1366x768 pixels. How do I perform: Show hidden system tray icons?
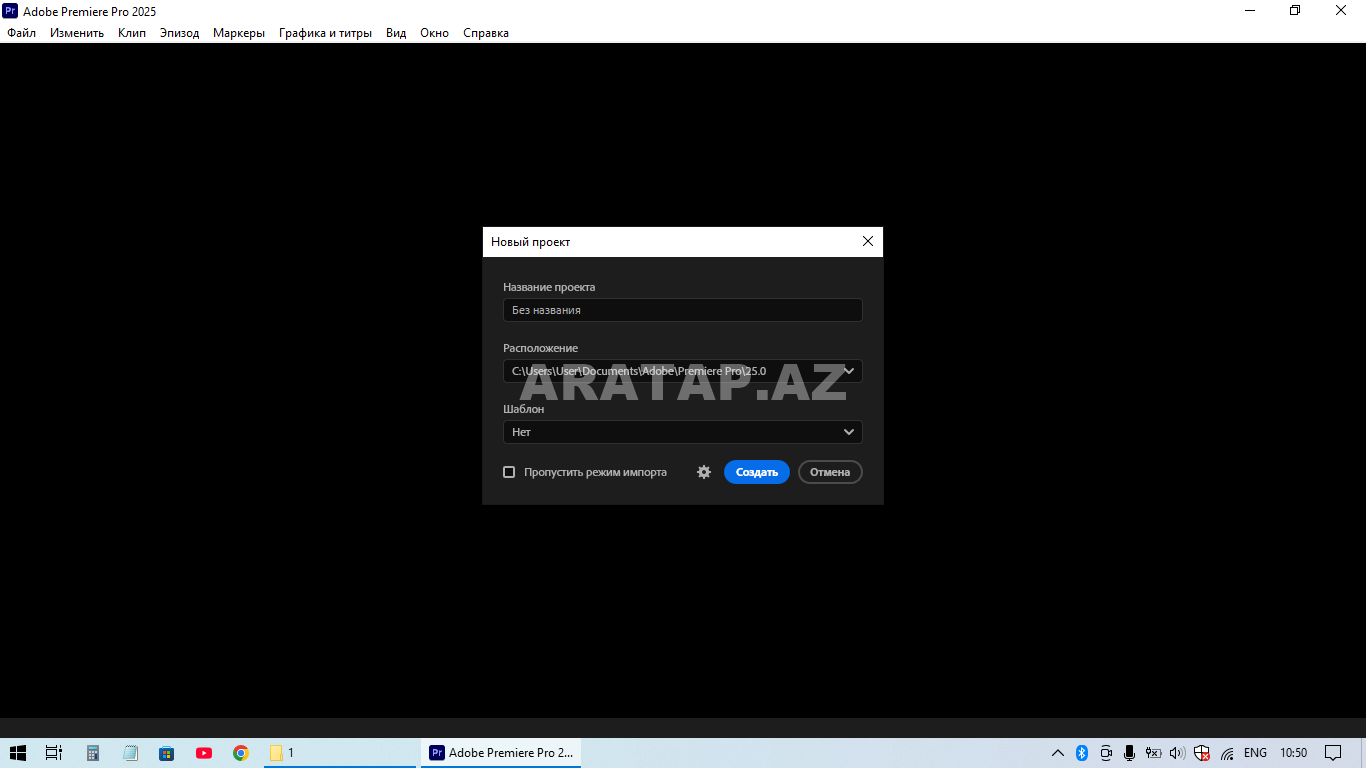(x=1058, y=753)
